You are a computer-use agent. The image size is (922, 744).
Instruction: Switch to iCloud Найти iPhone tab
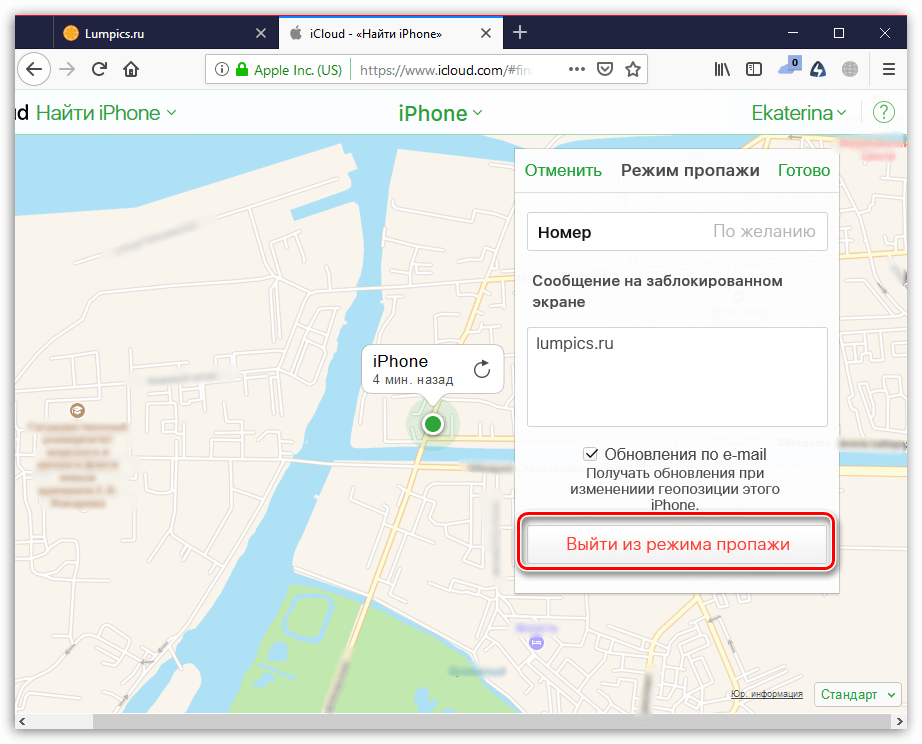click(x=391, y=34)
